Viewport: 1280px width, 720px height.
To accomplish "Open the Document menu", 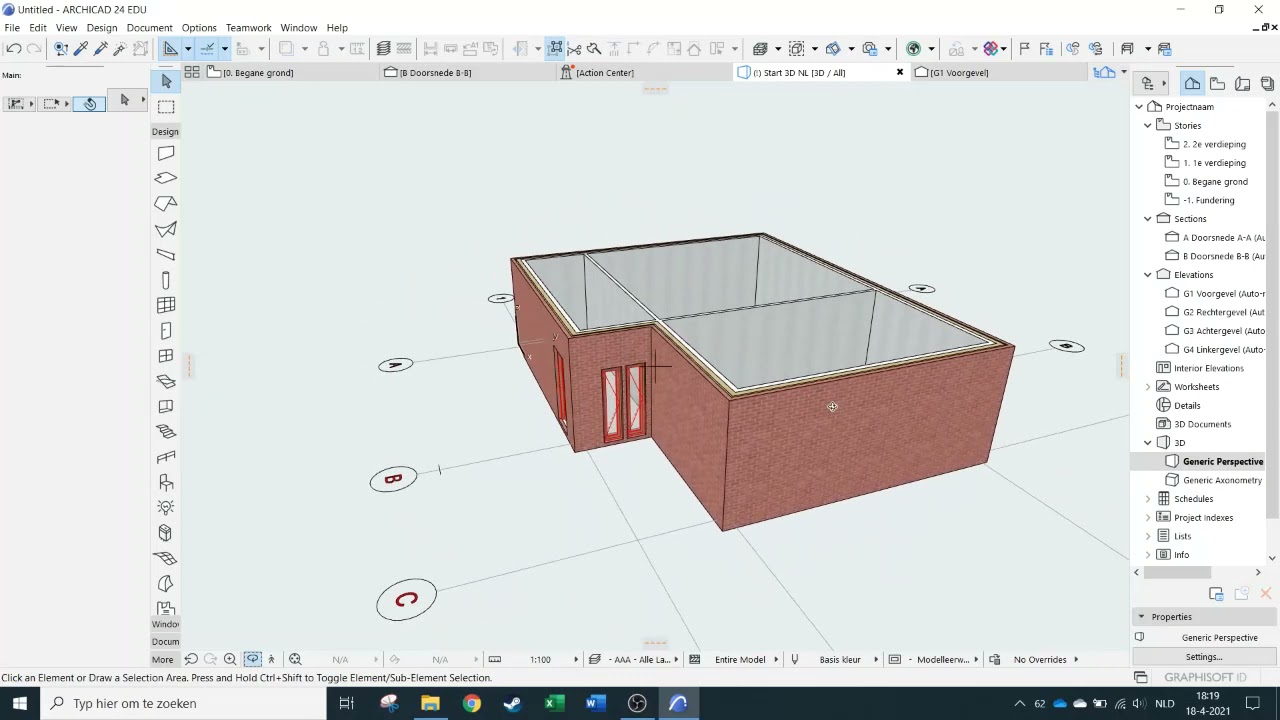I will (x=149, y=28).
